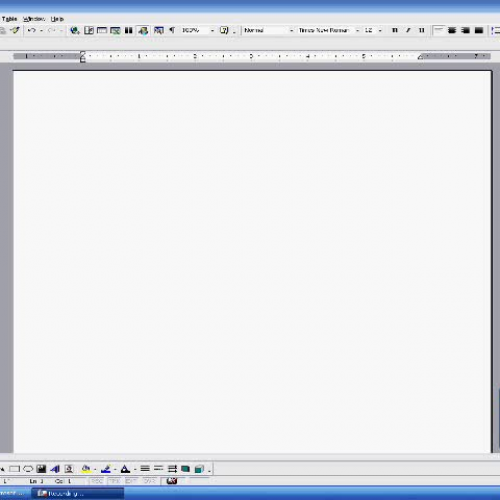Open the Table menu
Screen dimensions: 500x500
[x=9, y=19]
